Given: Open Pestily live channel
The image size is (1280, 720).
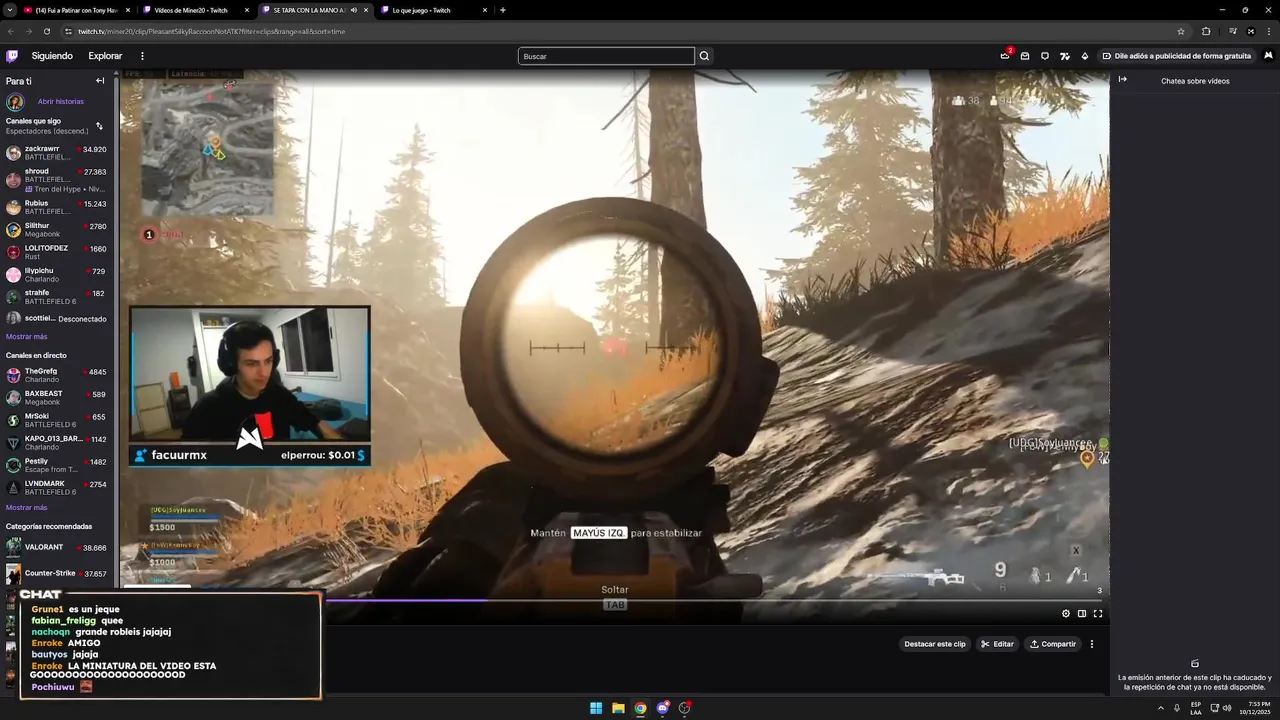Looking at the screenshot, I should [x=56, y=465].
